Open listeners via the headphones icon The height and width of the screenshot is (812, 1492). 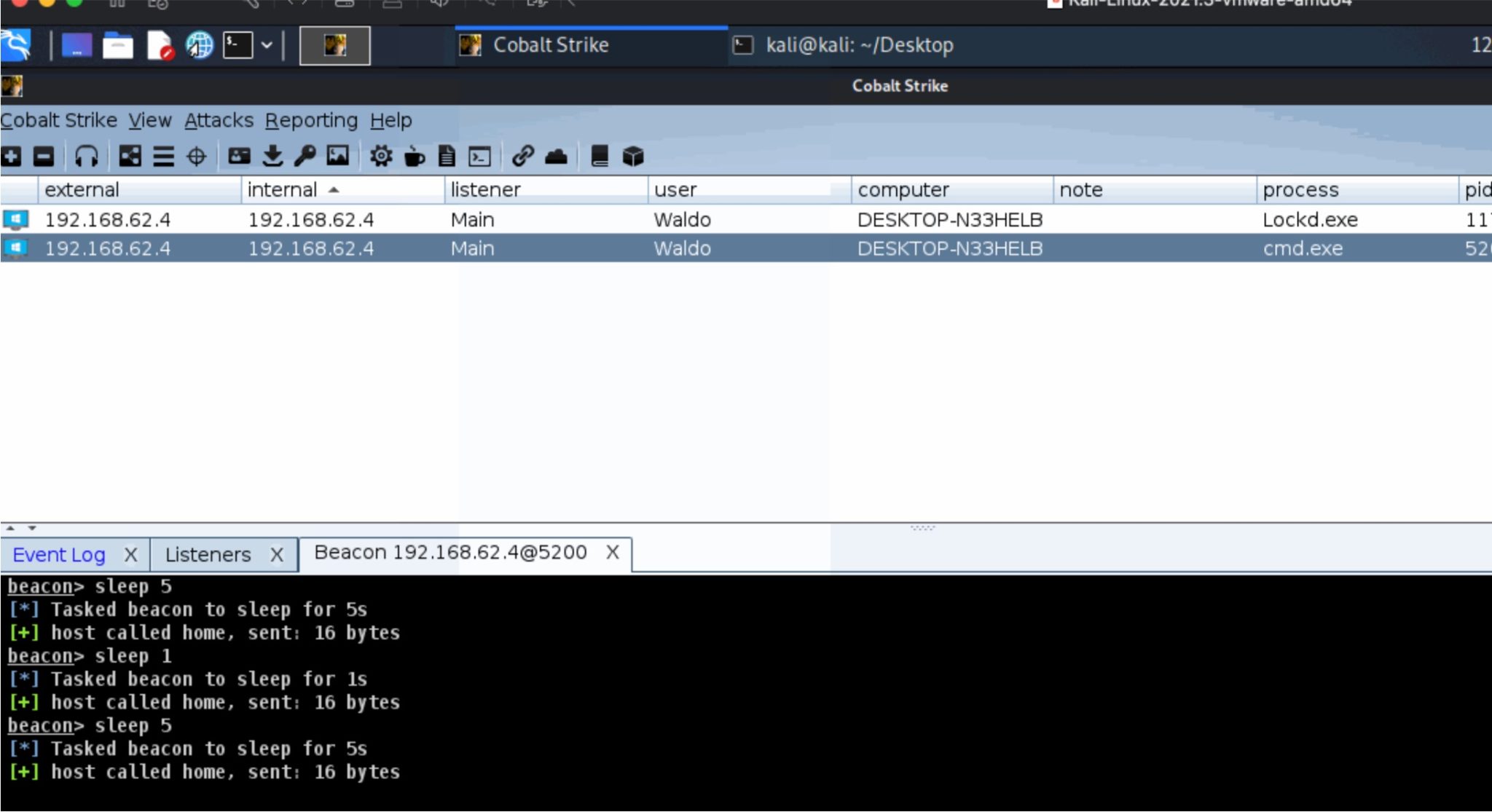coord(86,156)
